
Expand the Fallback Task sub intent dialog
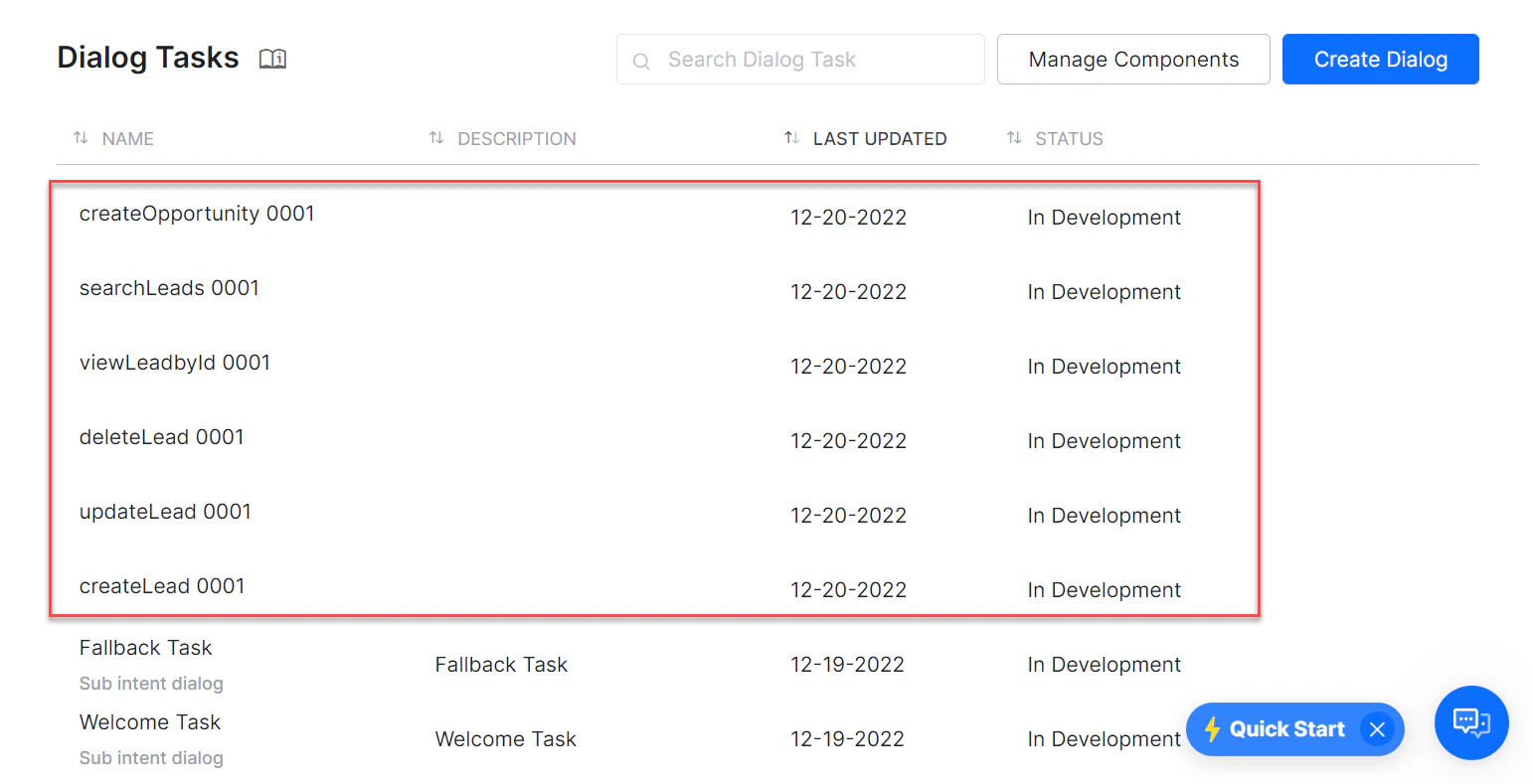(150, 683)
